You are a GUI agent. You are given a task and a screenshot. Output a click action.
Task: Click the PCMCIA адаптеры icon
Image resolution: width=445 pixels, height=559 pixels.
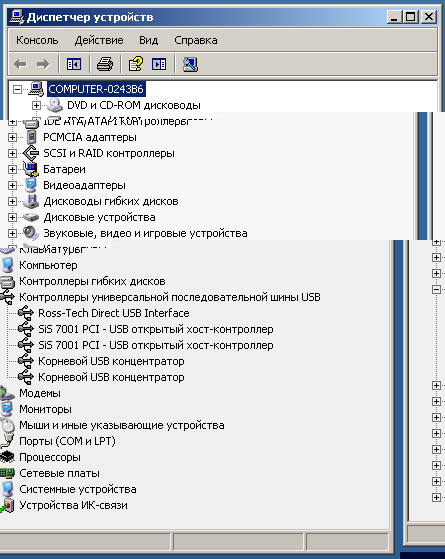(x=32, y=137)
